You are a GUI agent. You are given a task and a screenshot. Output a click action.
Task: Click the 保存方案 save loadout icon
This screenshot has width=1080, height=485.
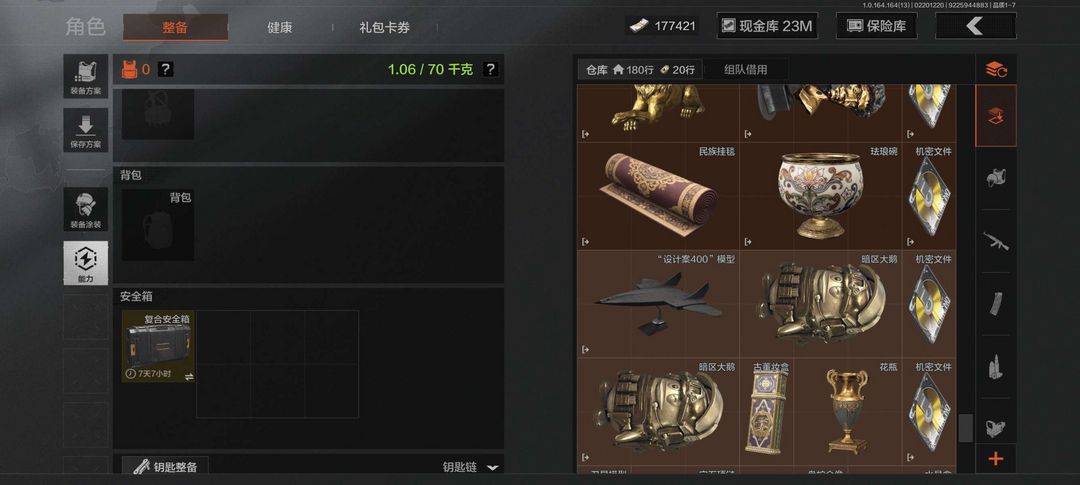(85, 130)
